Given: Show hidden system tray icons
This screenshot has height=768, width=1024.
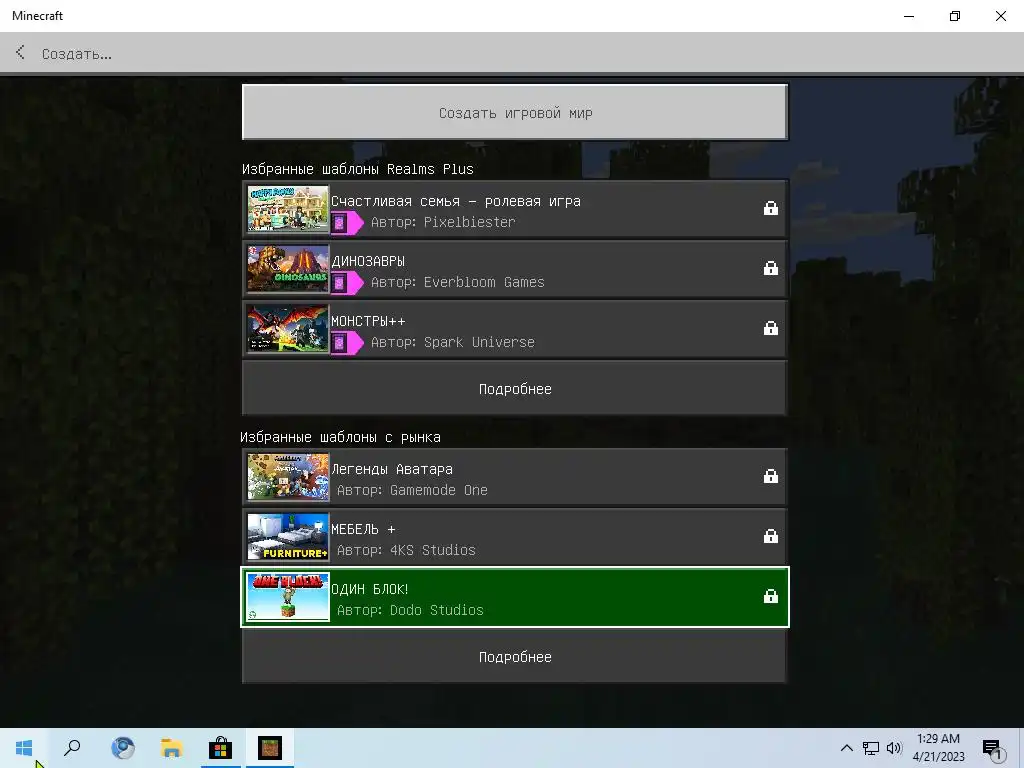Looking at the screenshot, I should click(x=846, y=748).
